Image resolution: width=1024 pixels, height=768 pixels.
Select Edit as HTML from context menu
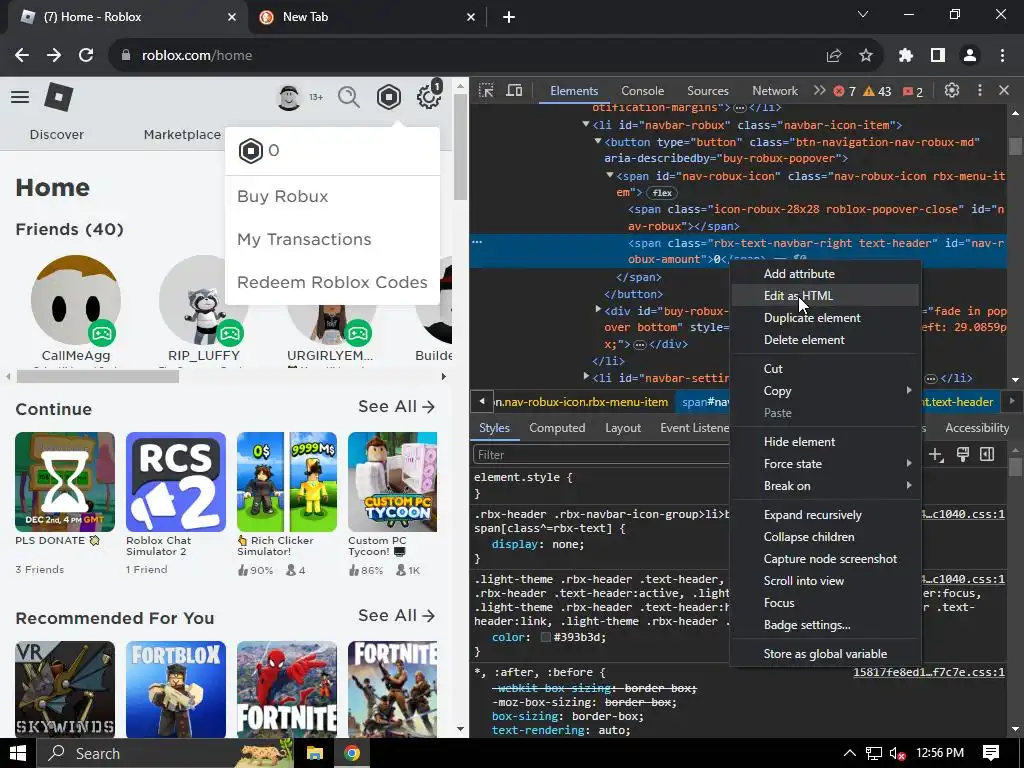[825, 296]
